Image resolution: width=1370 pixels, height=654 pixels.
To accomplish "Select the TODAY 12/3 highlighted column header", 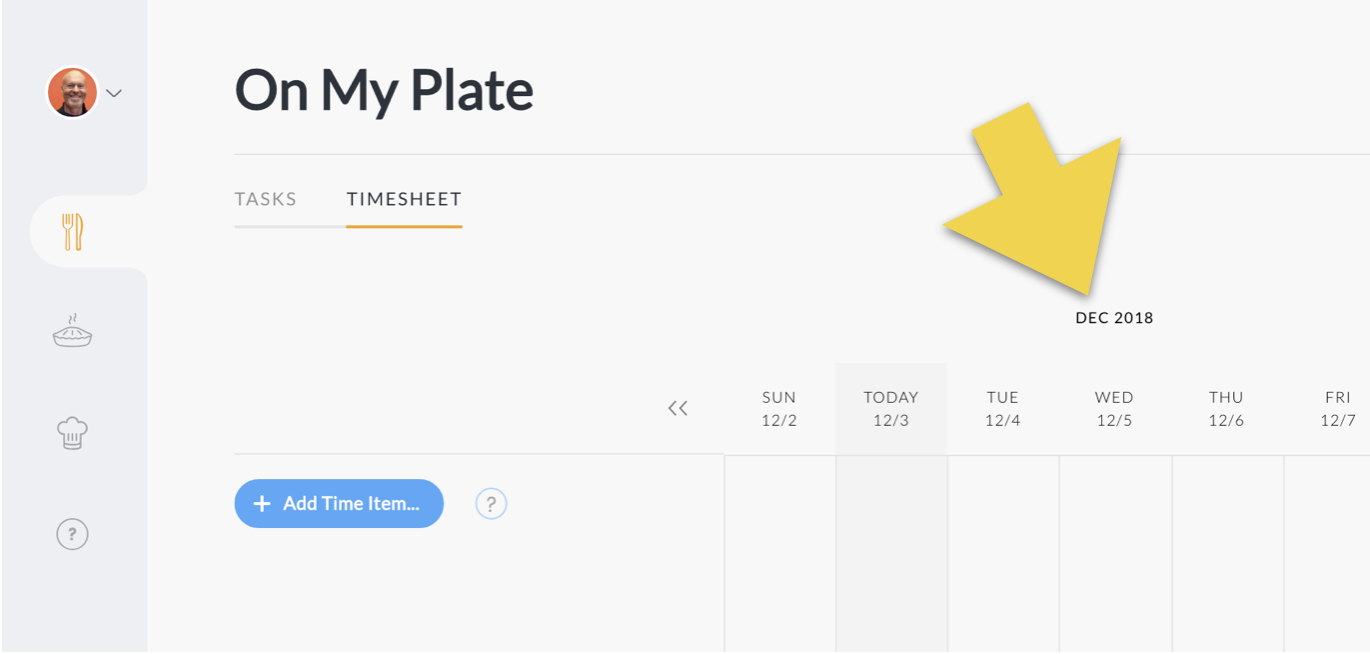I will [890, 407].
